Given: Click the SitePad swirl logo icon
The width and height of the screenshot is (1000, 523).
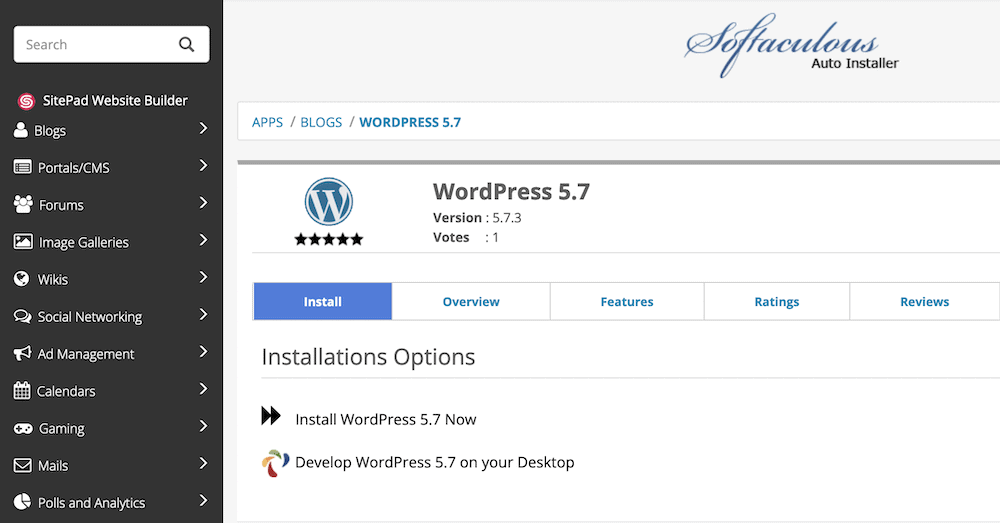Looking at the screenshot, I should (x=26, y=101).
